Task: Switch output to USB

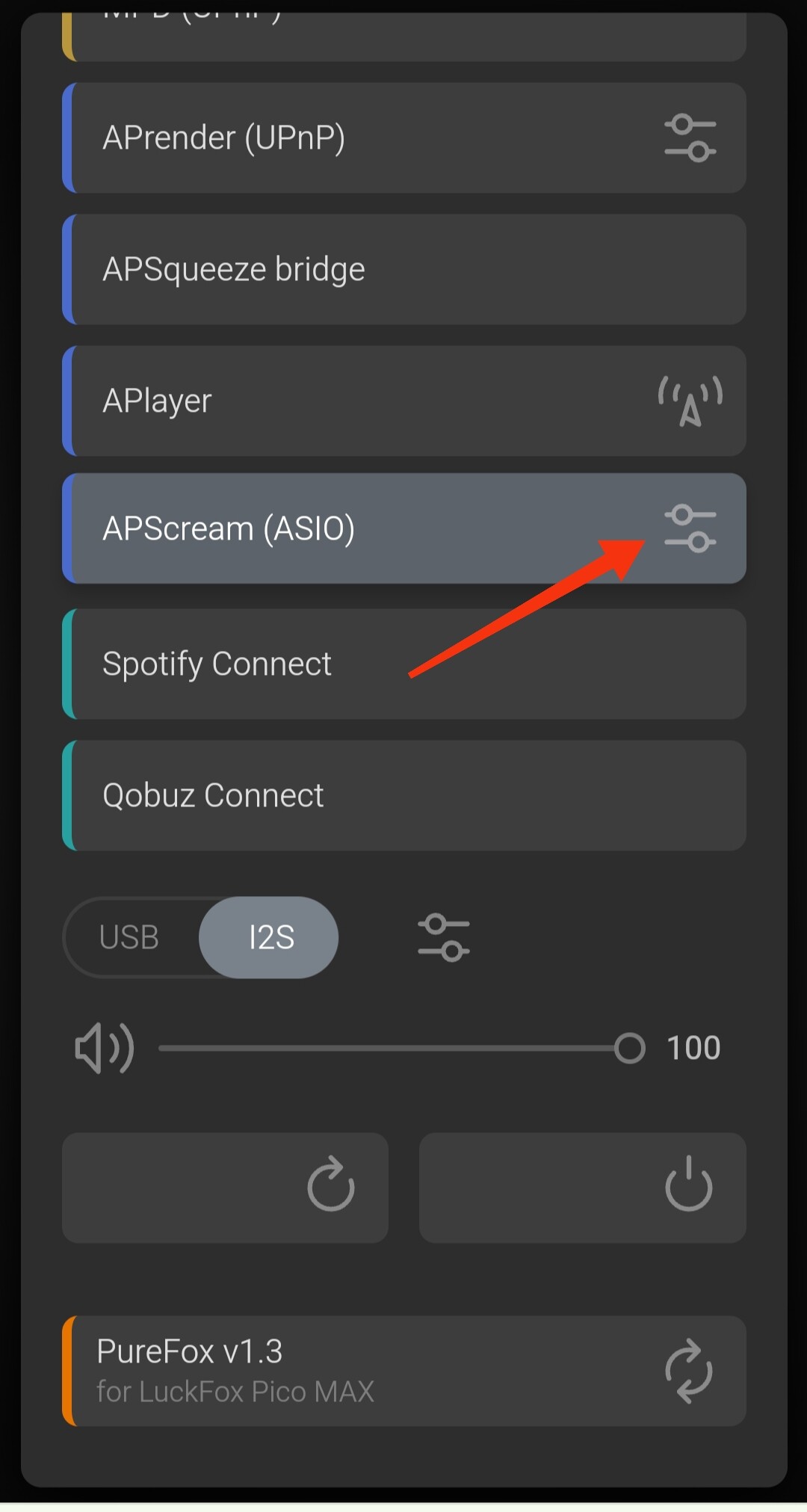Action: tap(129, 937)
